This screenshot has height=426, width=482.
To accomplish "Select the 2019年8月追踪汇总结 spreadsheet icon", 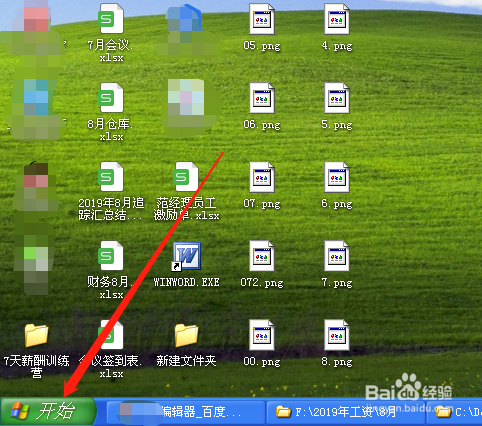I will click(111, 177).
